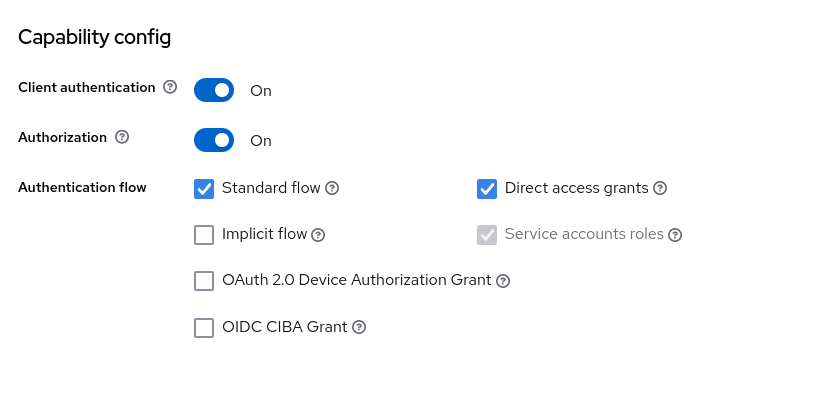This screenshot has height=404, width=815.
Task: Show the Authorization help tooltip icon
Action: pyautogui.click(x=122, y=138)
